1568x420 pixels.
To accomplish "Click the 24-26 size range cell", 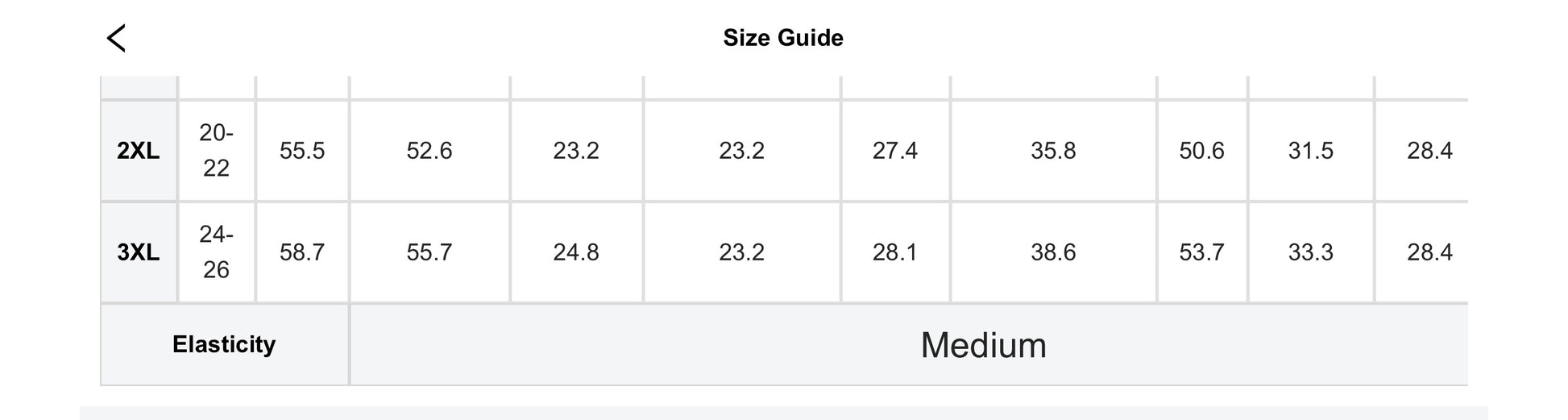I will pyautogui.click(x=216, y=252).
